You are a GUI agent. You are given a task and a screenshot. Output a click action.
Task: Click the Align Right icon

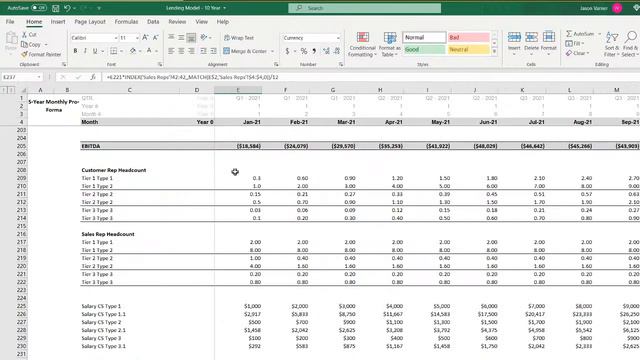click(191, 51)
